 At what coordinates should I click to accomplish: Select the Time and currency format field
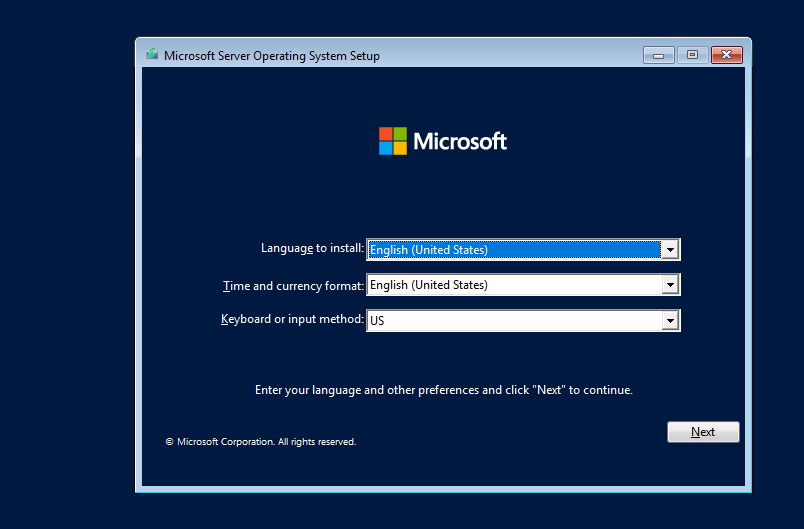coord(523,285)
